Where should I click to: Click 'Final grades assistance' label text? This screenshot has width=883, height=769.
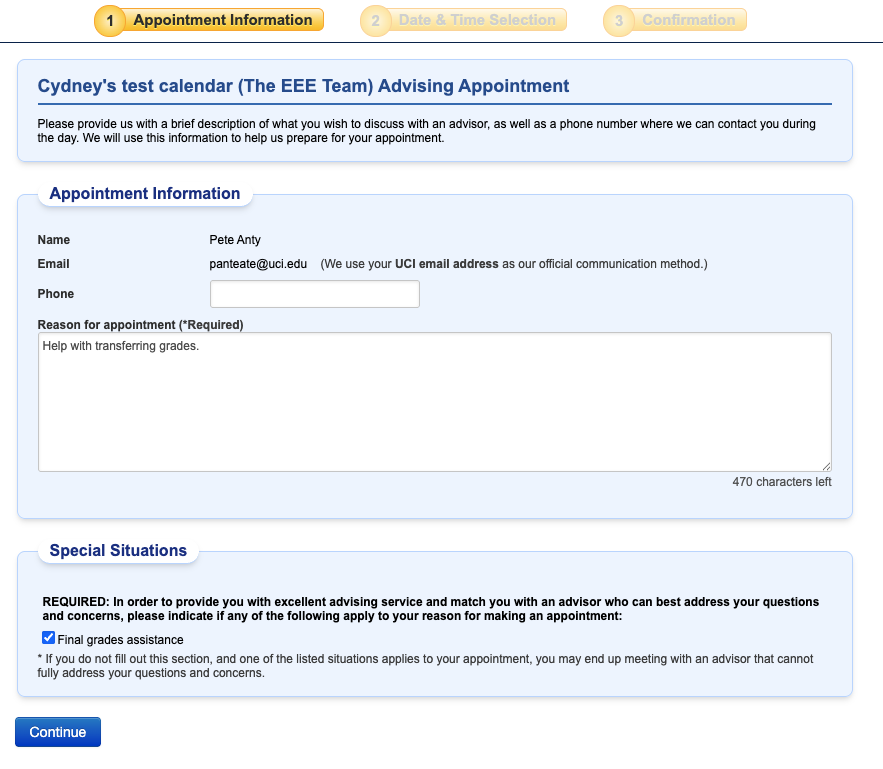pos(121,640)
